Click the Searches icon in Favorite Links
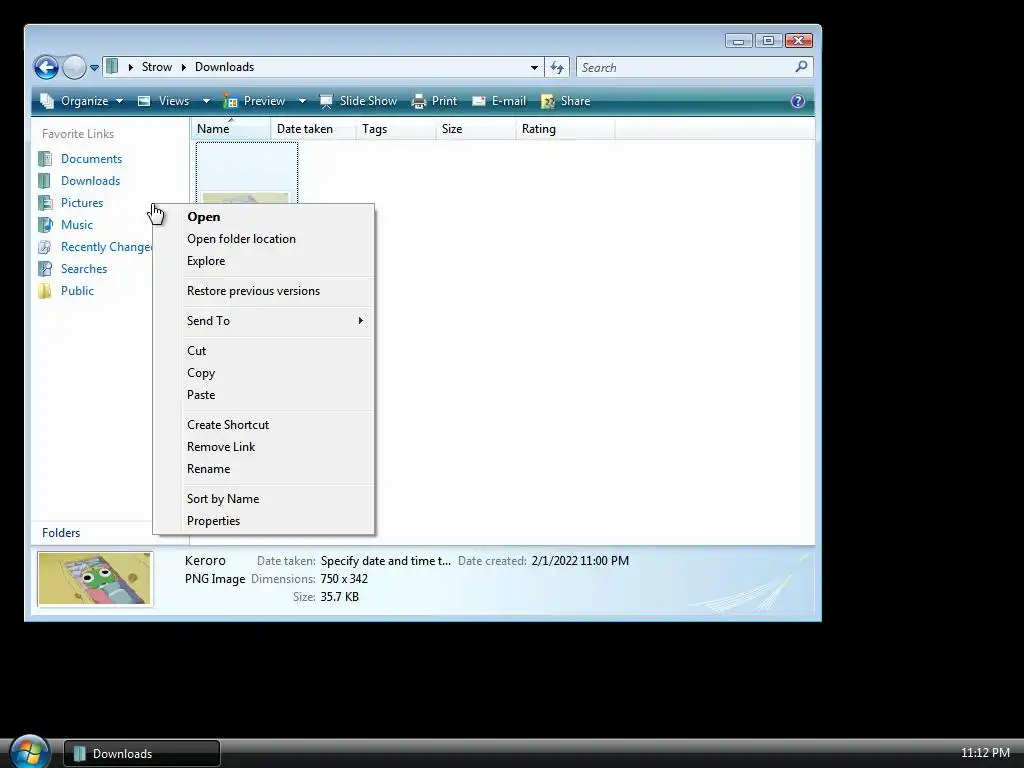The image size is (1024, 768). pos(45,269)
